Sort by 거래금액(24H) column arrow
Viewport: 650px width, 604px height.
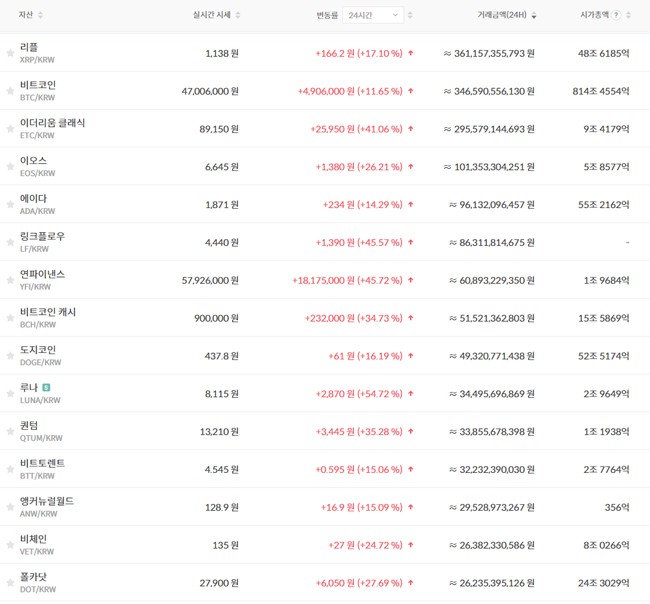click(534, 15)
